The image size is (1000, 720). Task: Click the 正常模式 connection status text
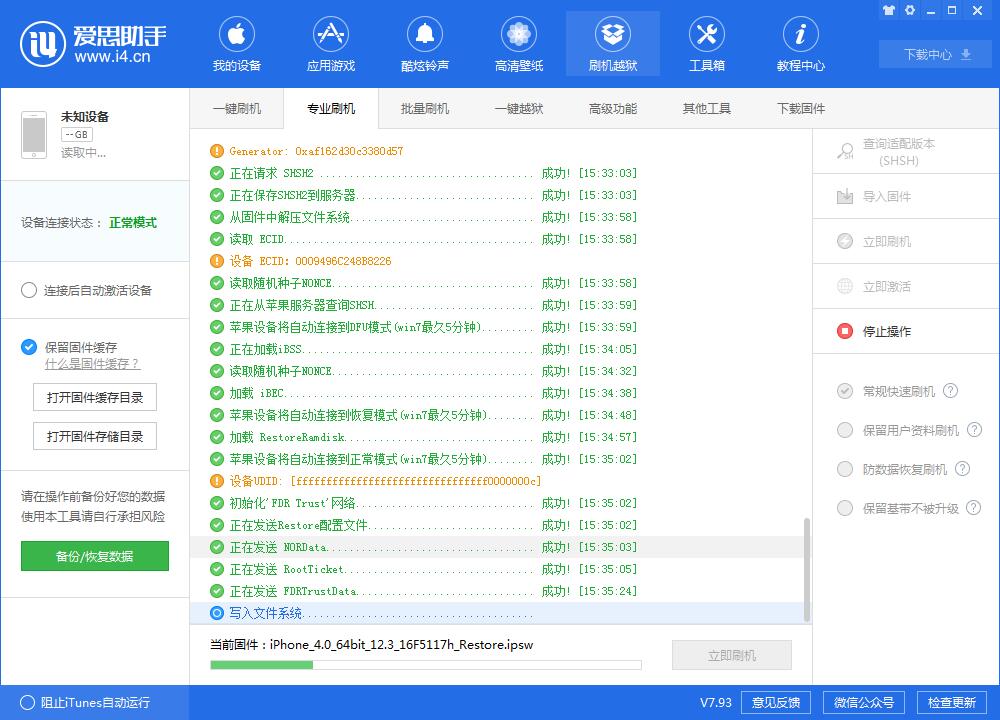(133, 223)
